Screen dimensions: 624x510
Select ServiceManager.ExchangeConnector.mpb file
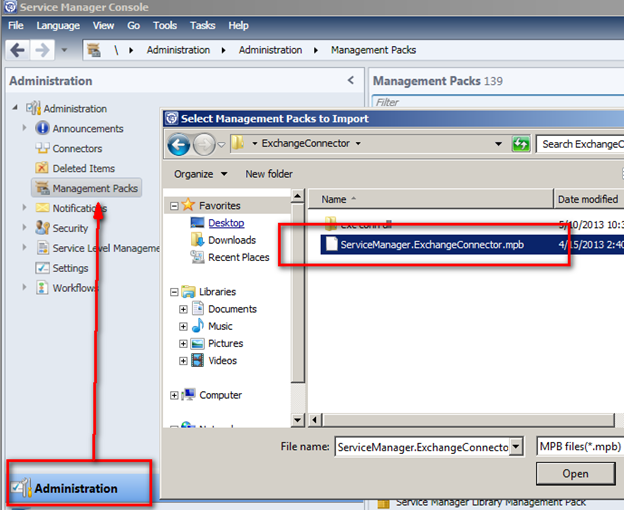click(x=472, y=244)
